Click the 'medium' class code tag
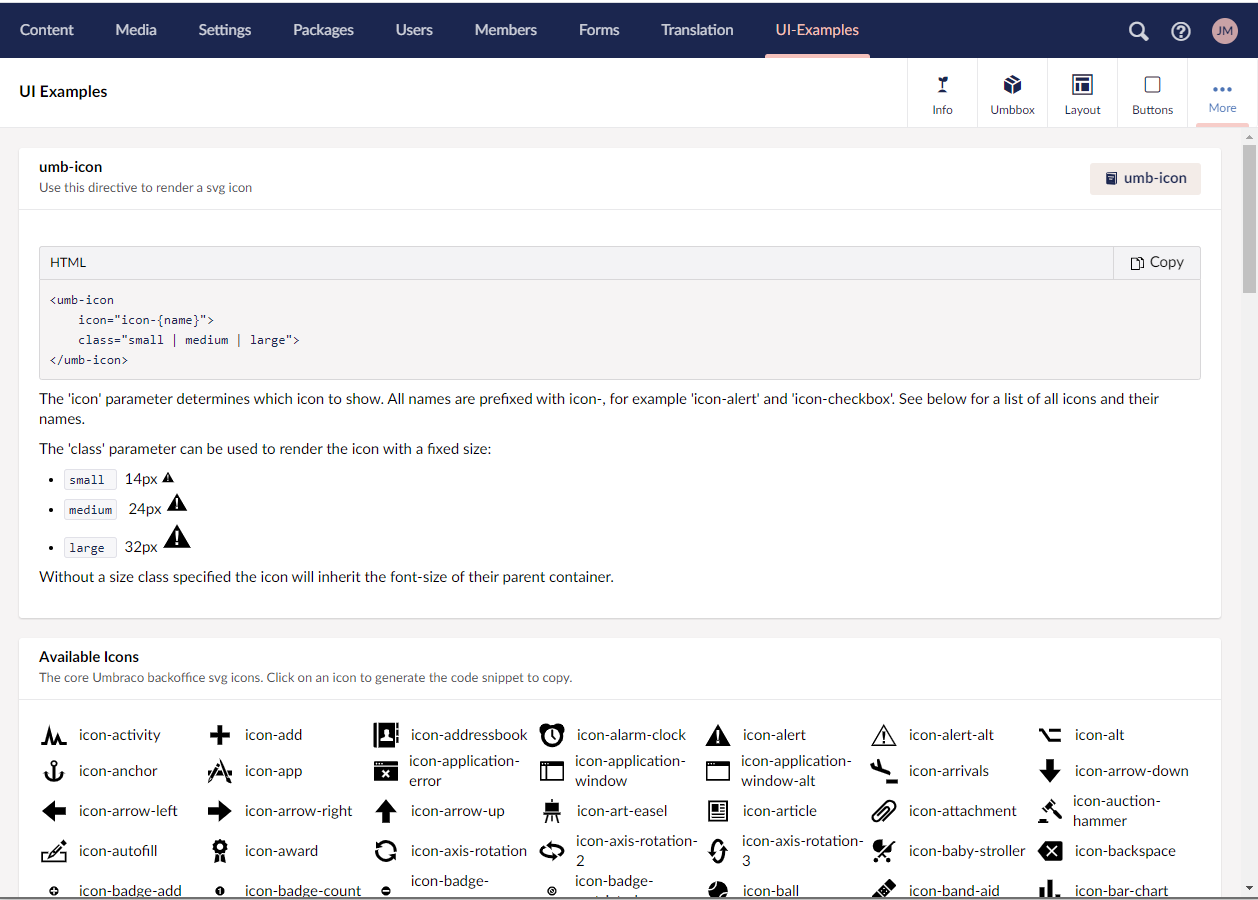Viewport: 1258px width, 900px height. pos(90,510)
